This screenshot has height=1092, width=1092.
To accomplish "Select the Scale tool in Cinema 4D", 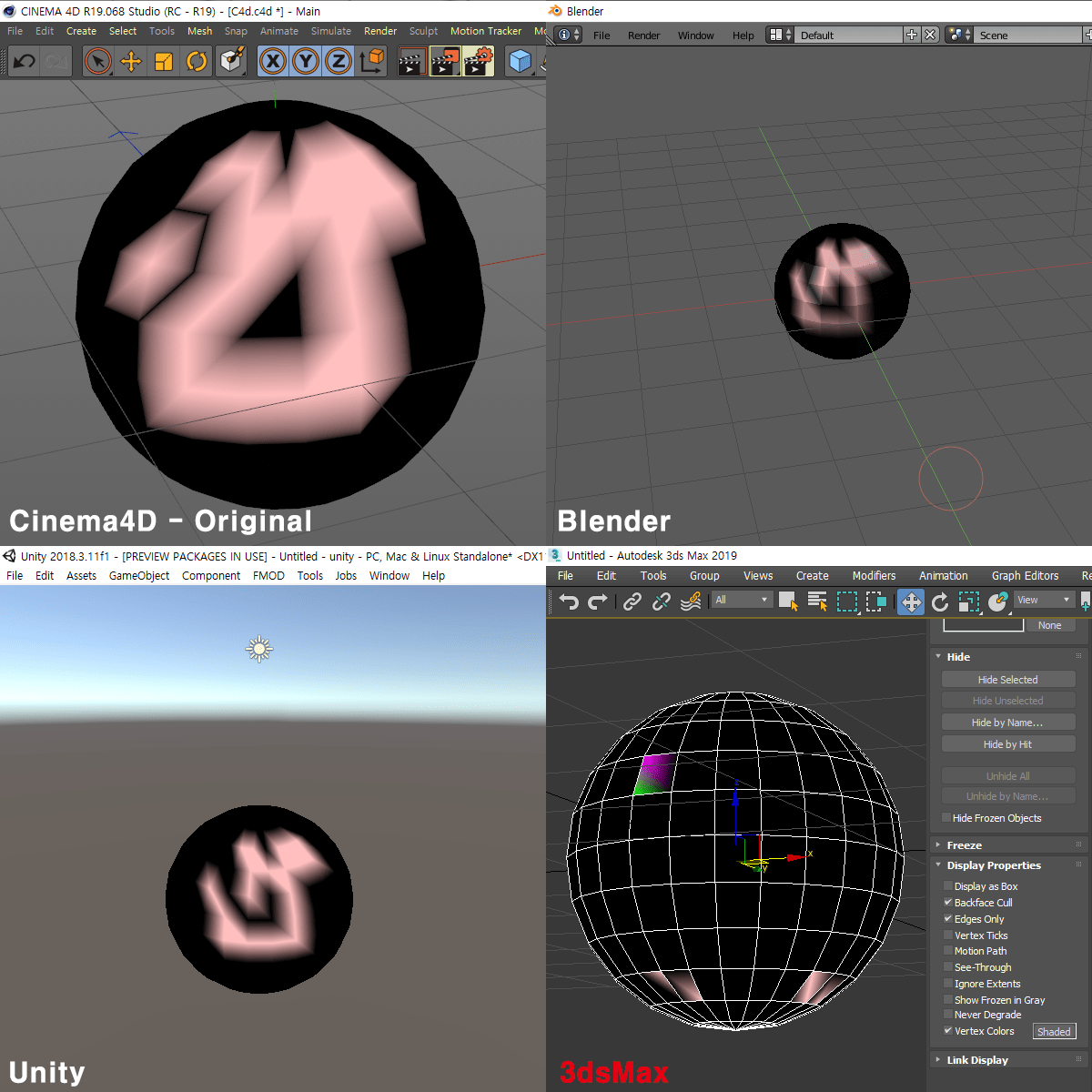I will click(164, 62).
